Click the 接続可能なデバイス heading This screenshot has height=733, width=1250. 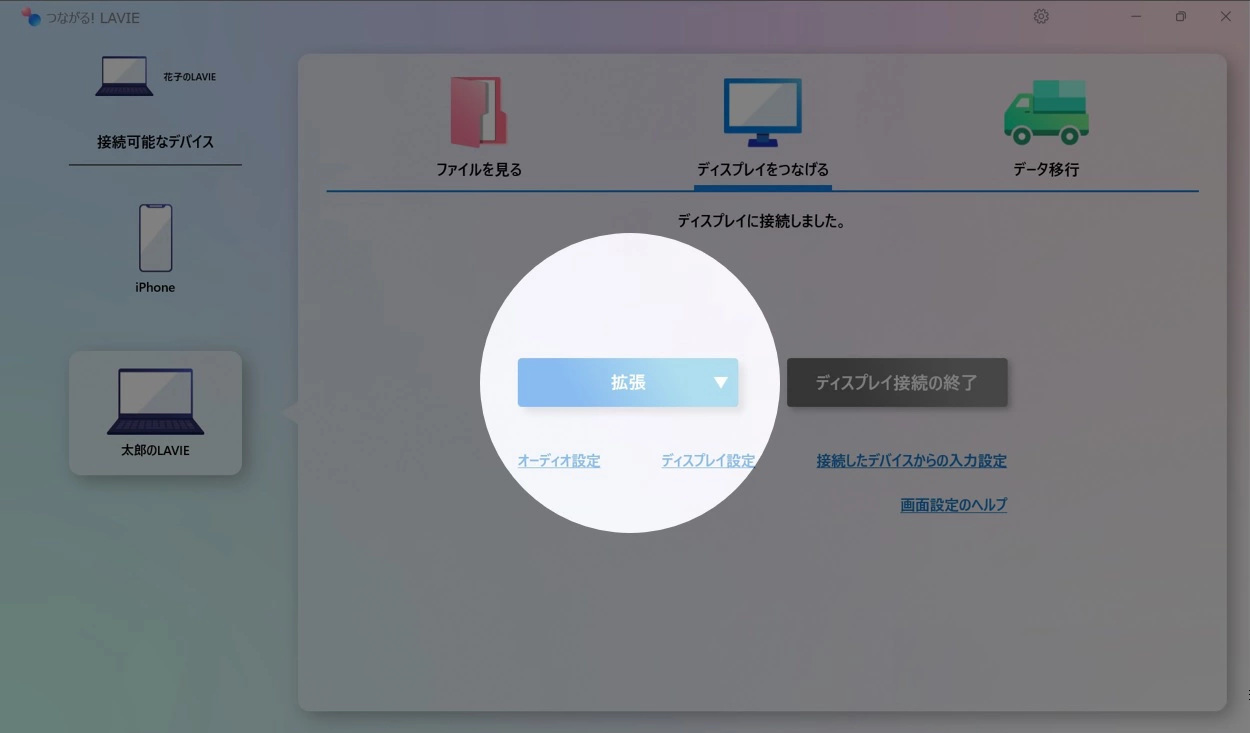coord(155,142)
